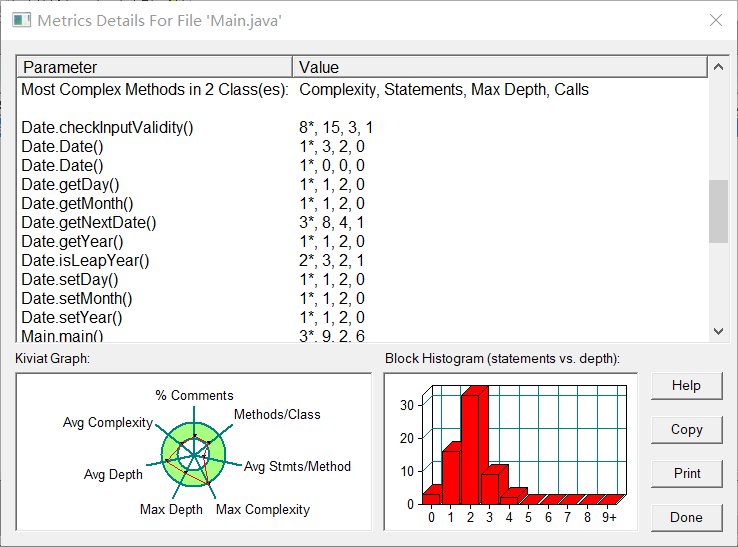Click the histogram bar at depth 3
Screen dimensions: 738x547
tap(490, 487)
